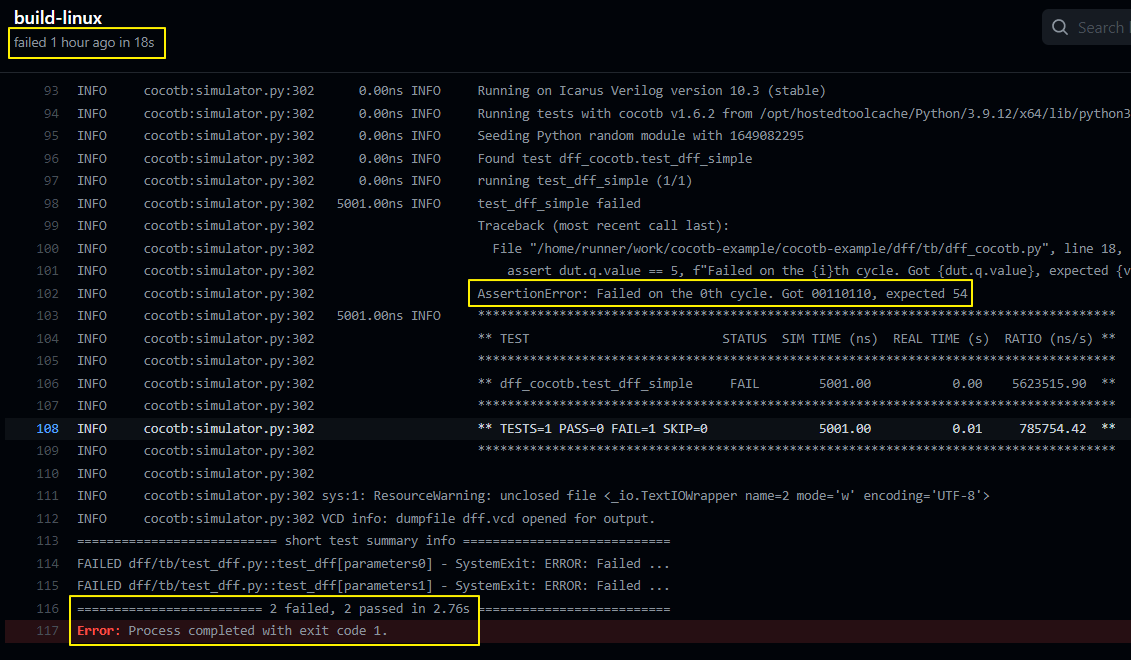
Task: Click line number 117 of error line
Action: [x=47, y=631]
